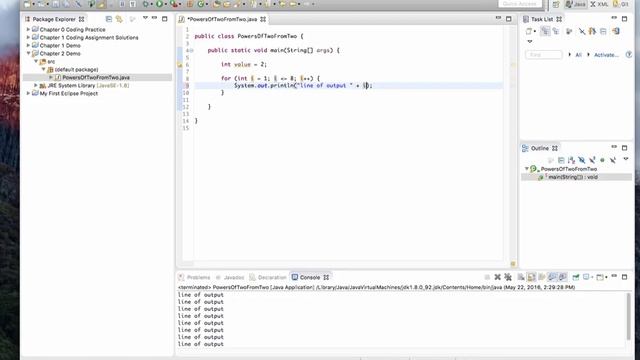The height and width of the screenshot is (360, 640).
Task: Click Quick Access search field
Action: tap(520, 4)
